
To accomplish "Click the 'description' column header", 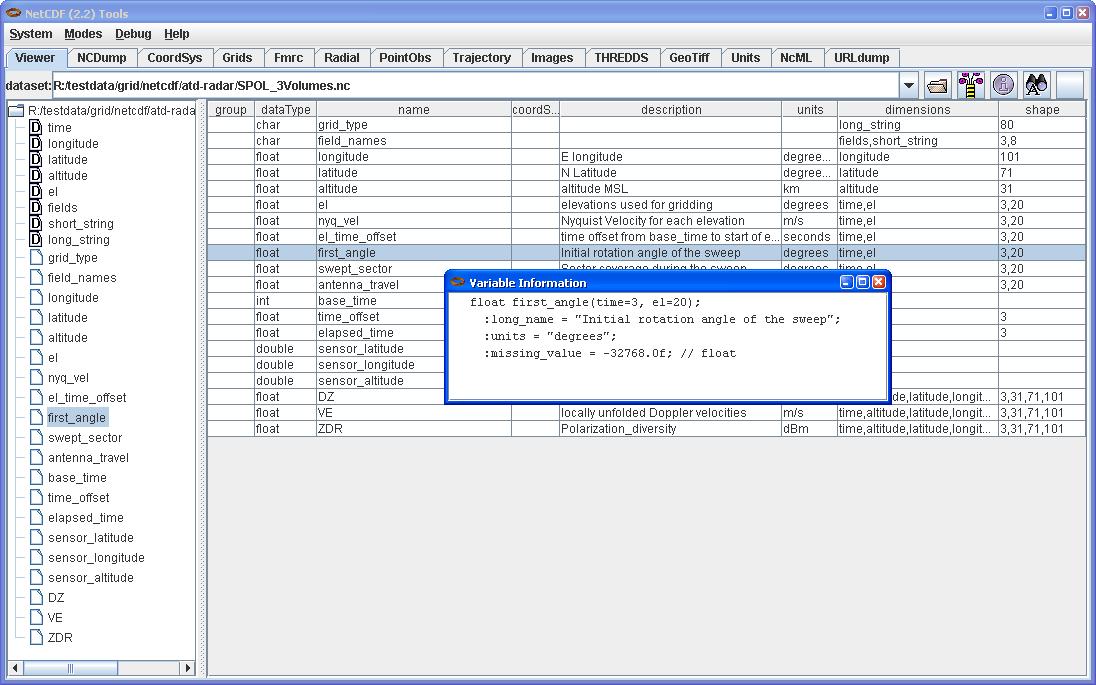I will coord(671,110).
